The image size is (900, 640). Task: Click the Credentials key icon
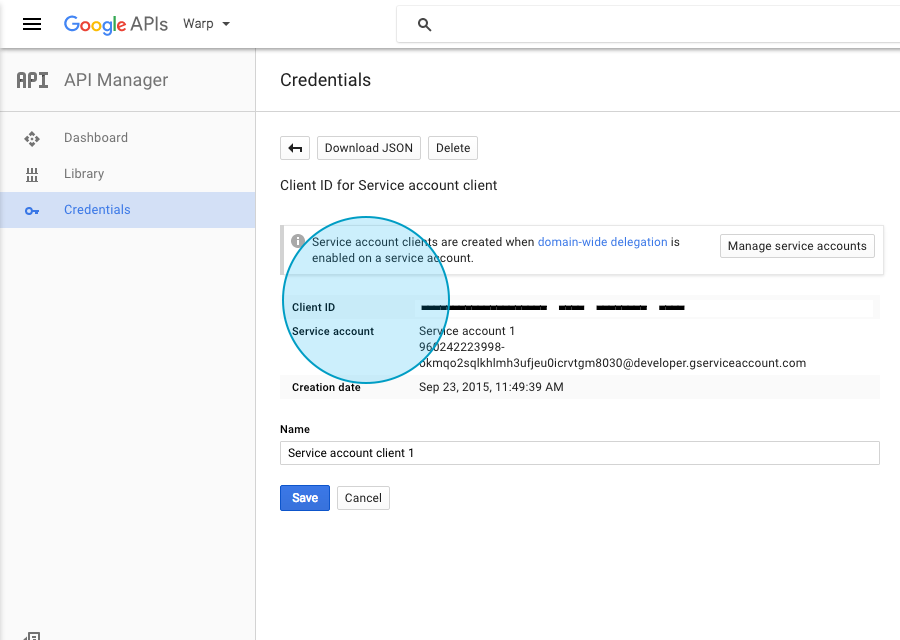(32, 211)
